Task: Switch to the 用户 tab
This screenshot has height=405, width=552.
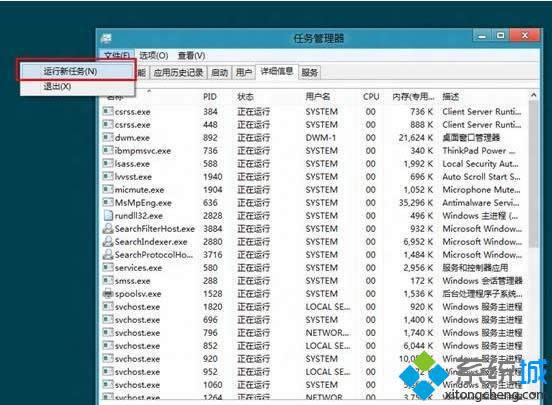Action: pyautogui.click(x=244, y=73)
